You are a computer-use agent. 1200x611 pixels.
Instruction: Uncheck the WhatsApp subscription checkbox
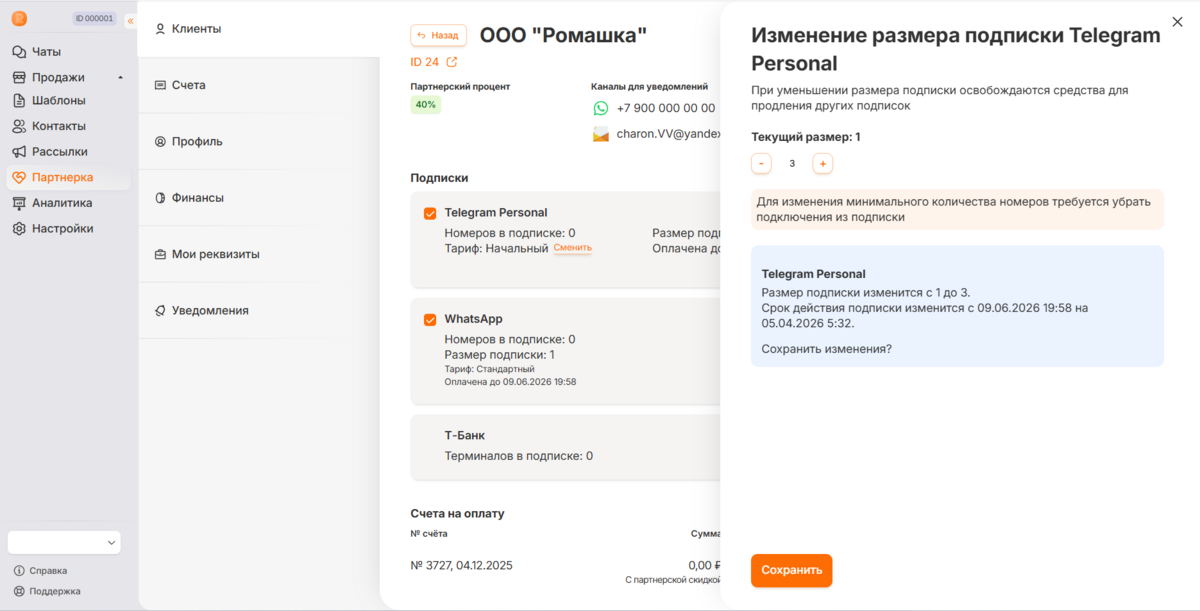point(431,318)
